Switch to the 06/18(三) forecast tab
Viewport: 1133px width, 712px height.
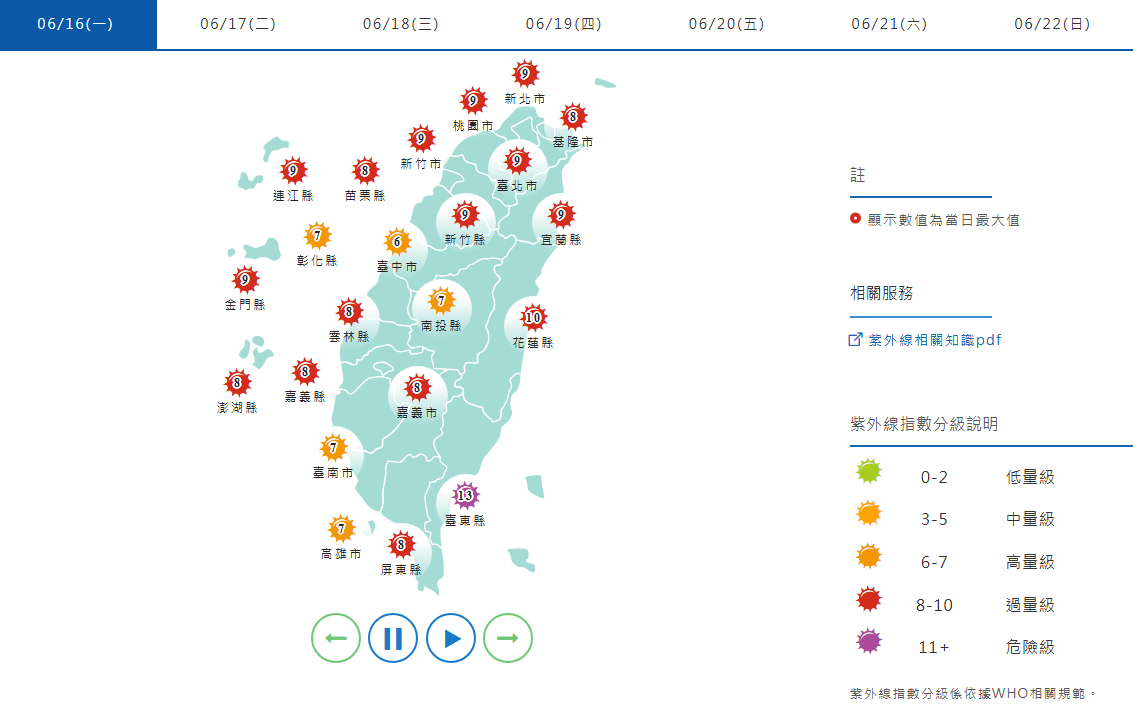pos(400,24)
